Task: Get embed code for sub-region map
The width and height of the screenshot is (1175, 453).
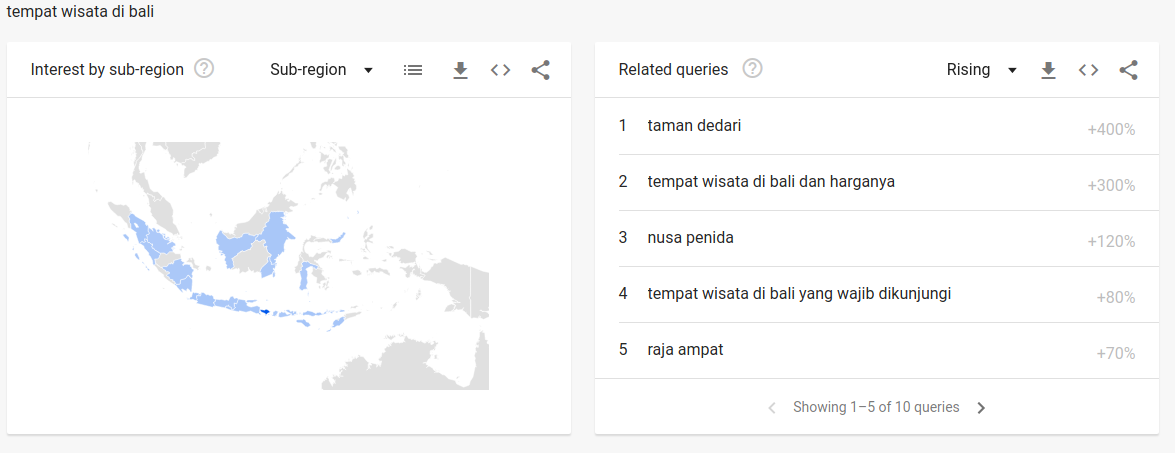Action: pyautogui.click(x=501, y=70)
